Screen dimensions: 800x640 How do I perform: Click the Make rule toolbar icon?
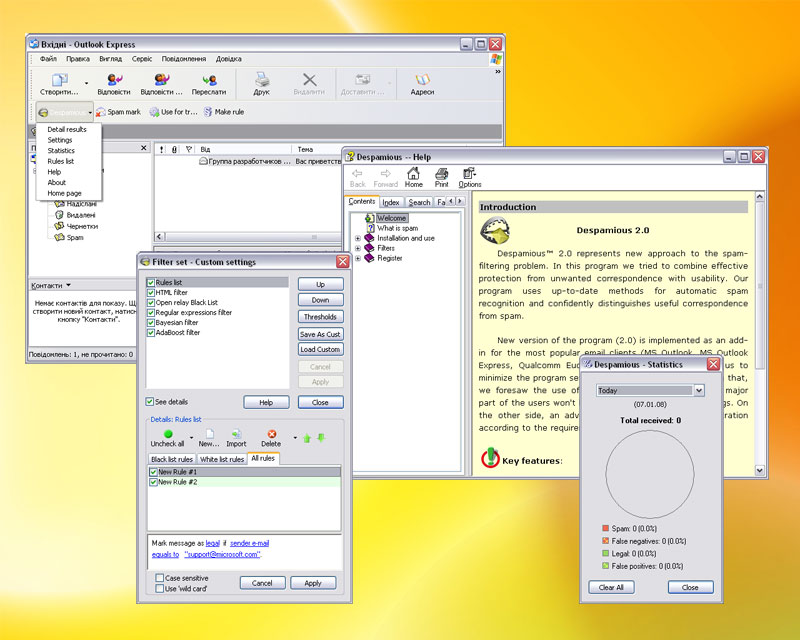208,112
